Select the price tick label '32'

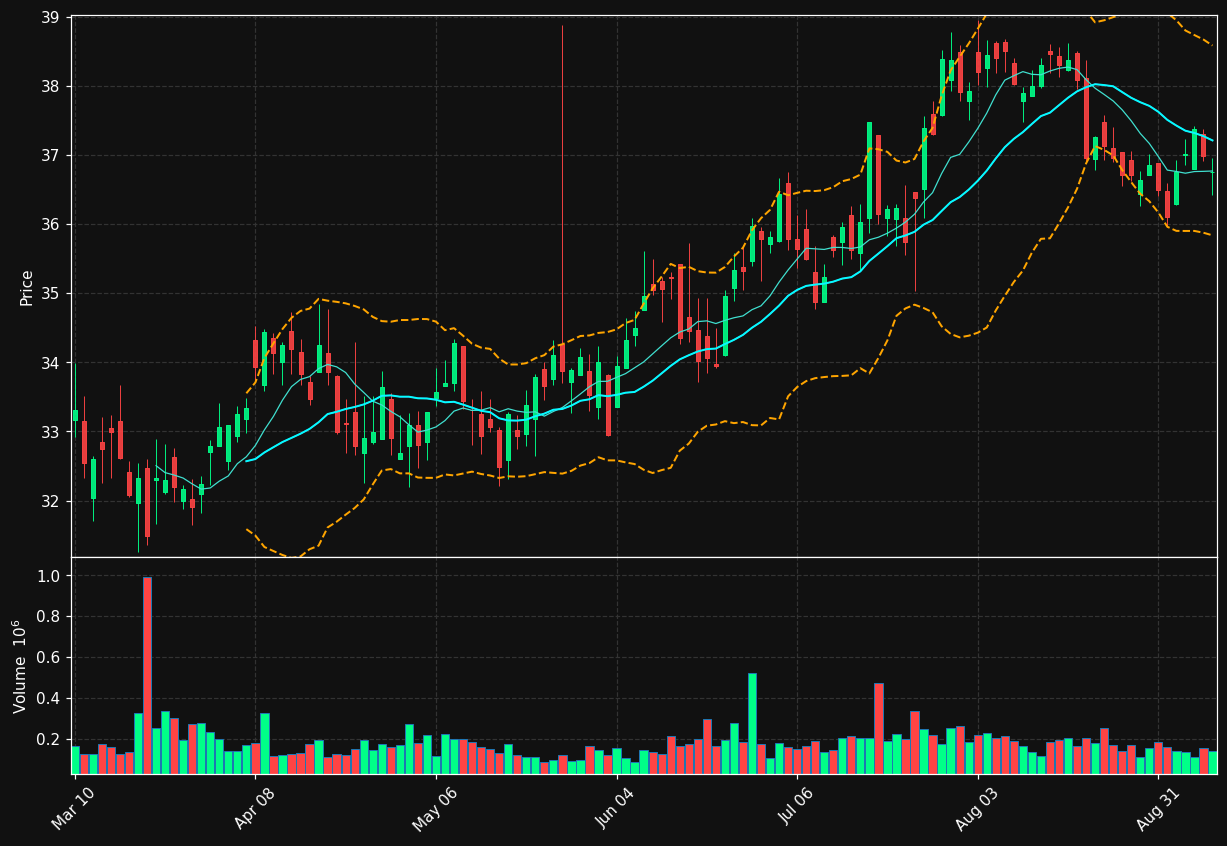(x=49, y=501)
